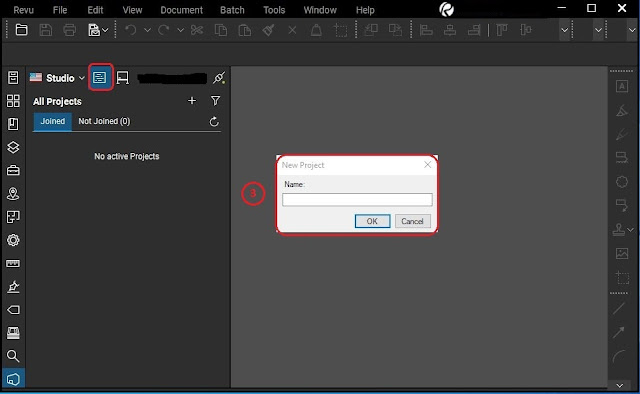Open the Edit menu
Screen dimensions: 640x394
click(x=95, y=10)
